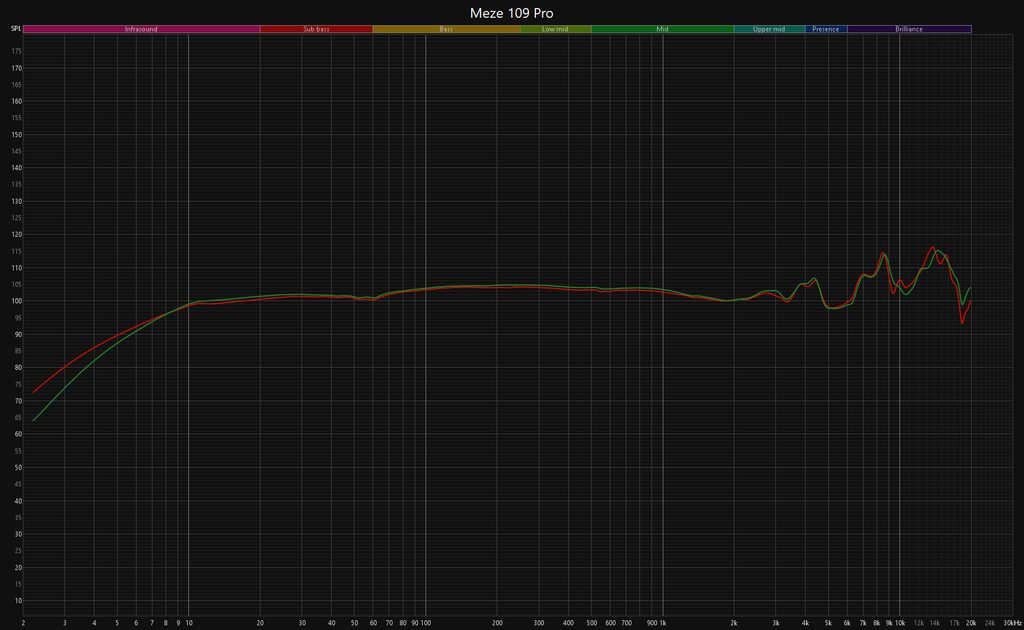The height and width of the screenshot is (630, 1024).
Task: Select the Brilliance band bar
Action: click(909, 29)
